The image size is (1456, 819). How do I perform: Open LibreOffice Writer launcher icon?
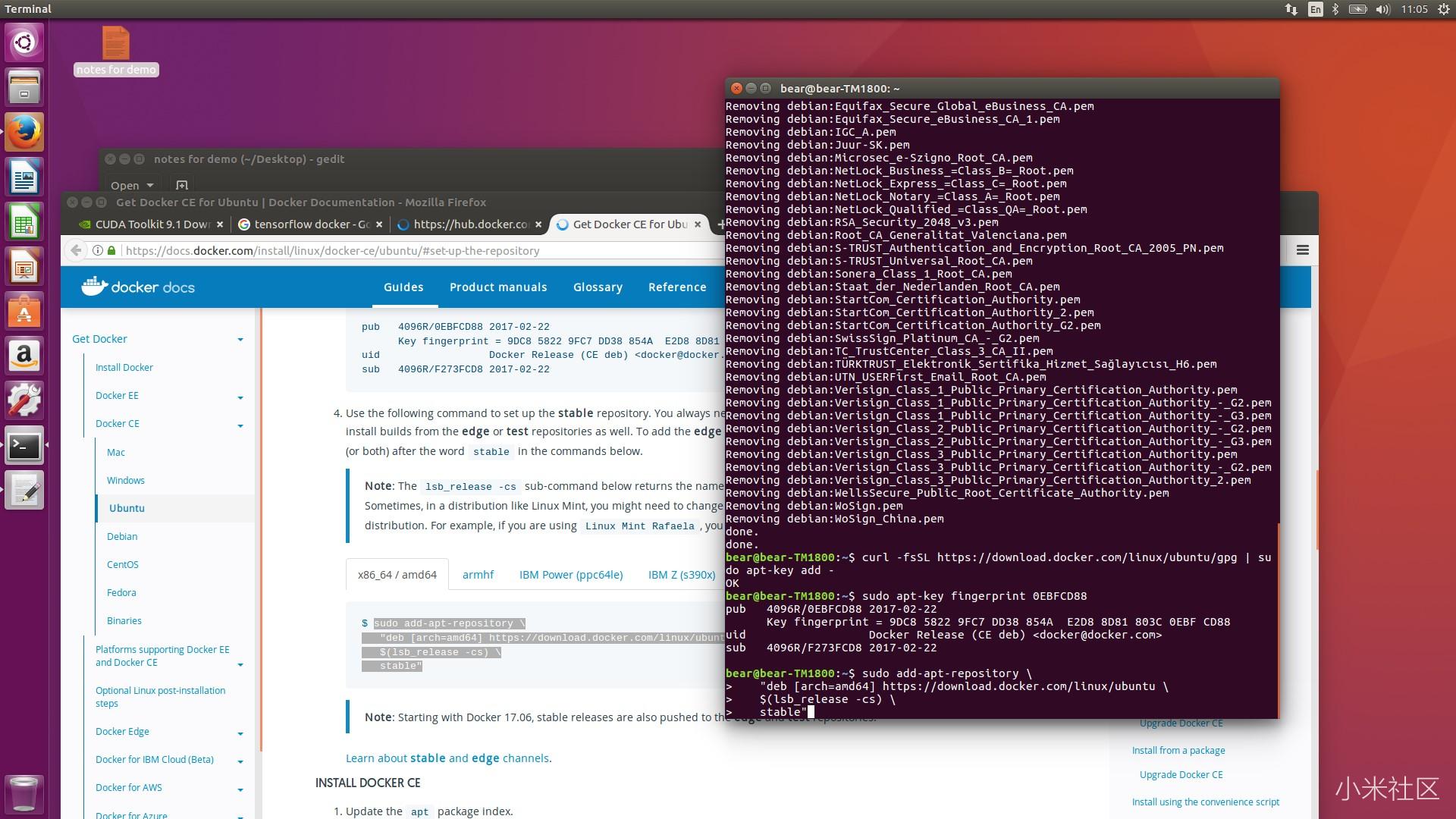point(24,177)
